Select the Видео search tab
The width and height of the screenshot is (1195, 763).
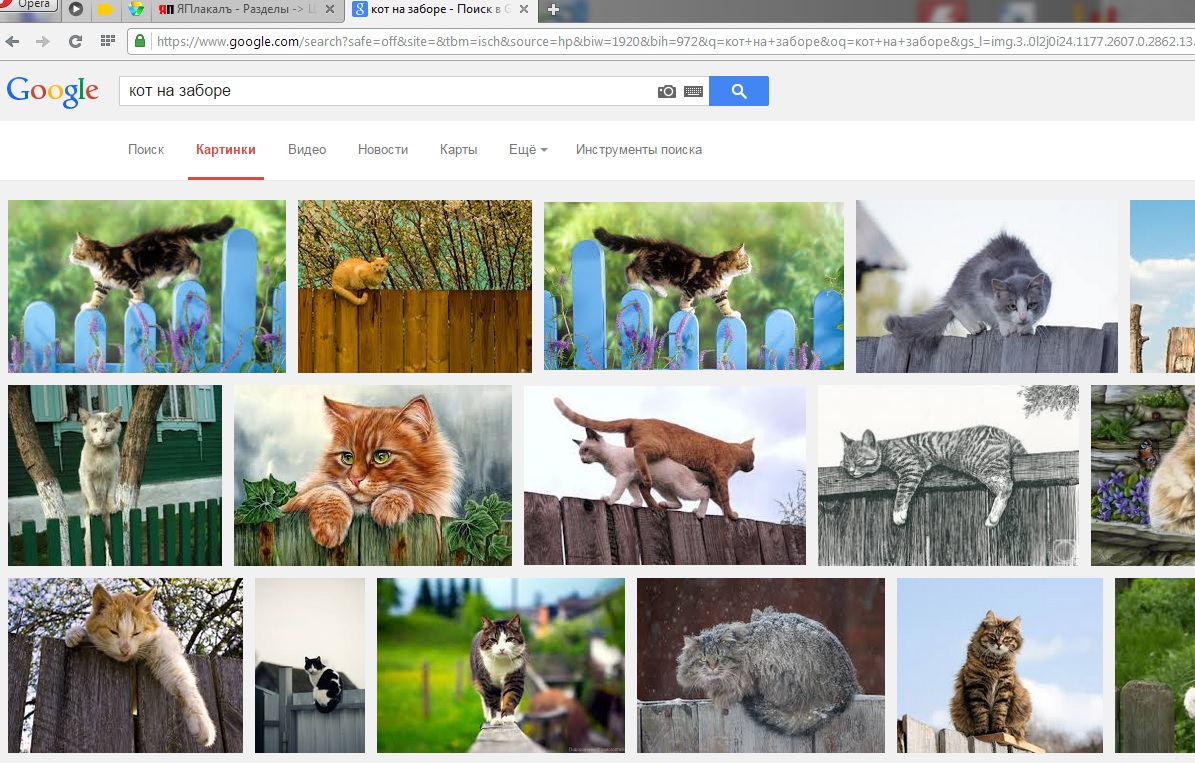(x=307, y=149)
